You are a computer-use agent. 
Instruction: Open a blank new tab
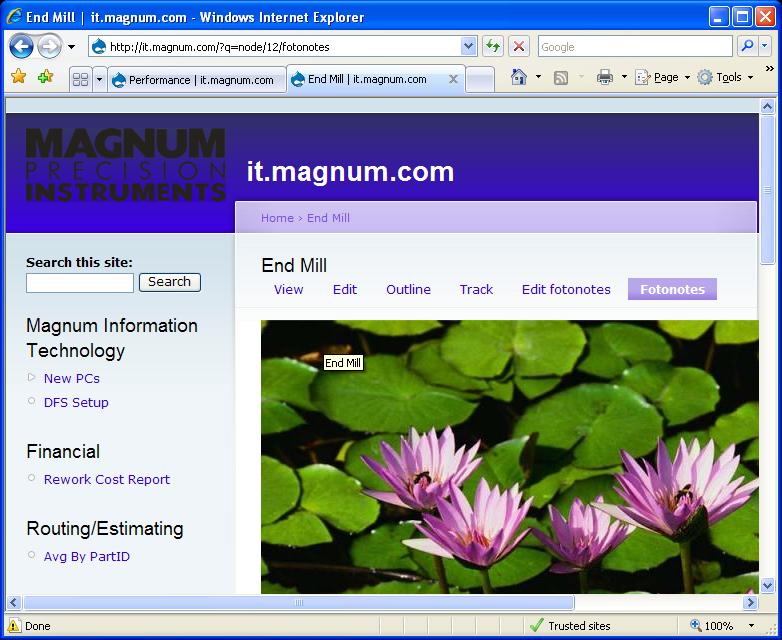pos(480,80)
